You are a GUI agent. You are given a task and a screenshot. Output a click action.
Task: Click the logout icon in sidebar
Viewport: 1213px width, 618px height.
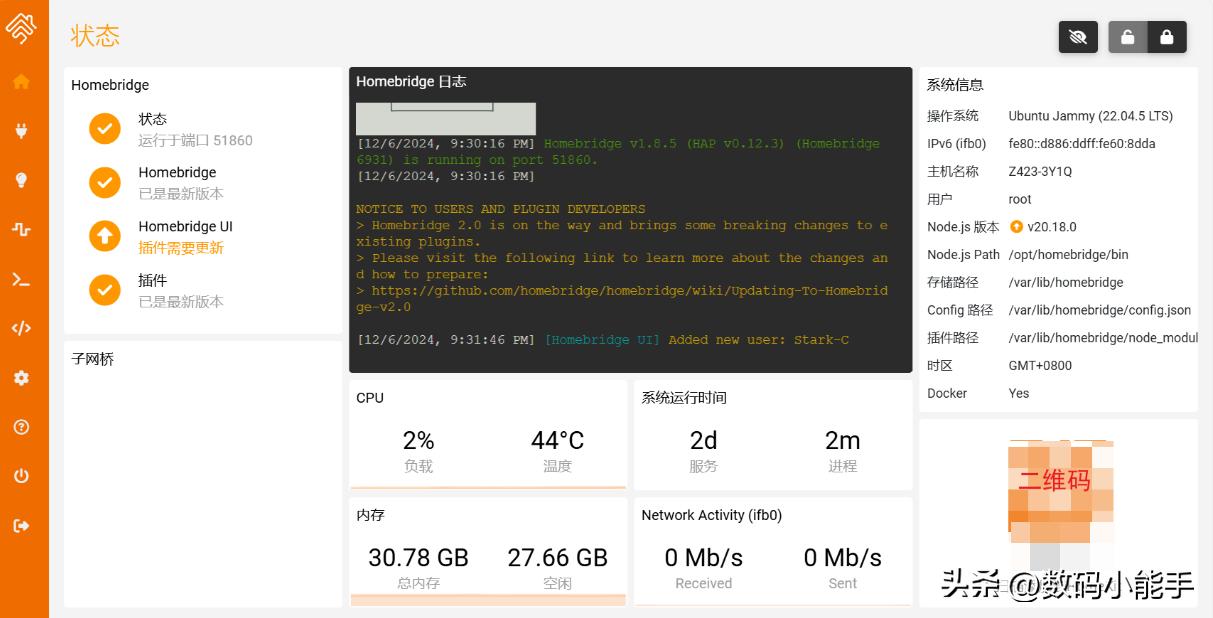tap(21, 526)
